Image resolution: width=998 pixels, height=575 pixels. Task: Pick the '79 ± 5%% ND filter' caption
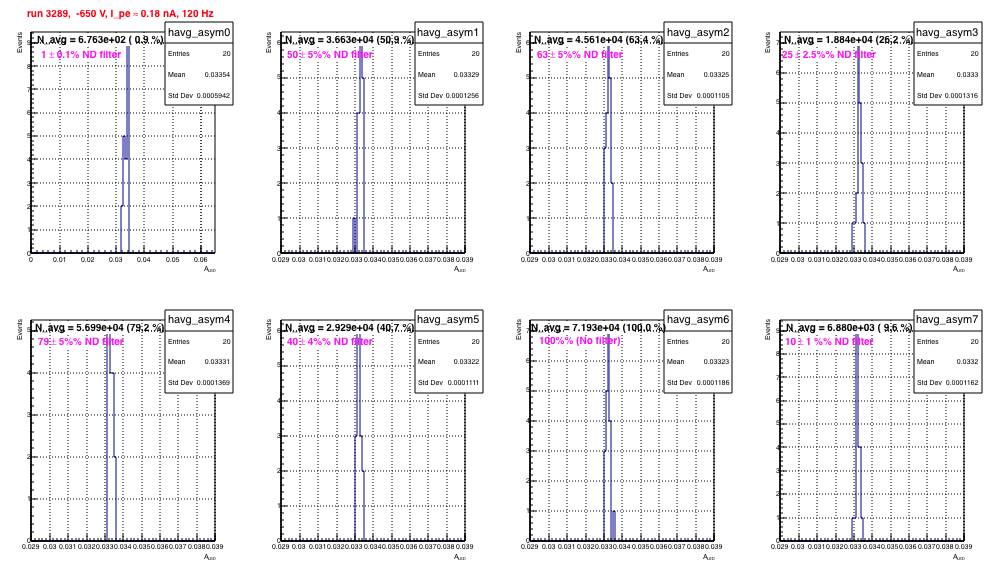tap(81, 342)
